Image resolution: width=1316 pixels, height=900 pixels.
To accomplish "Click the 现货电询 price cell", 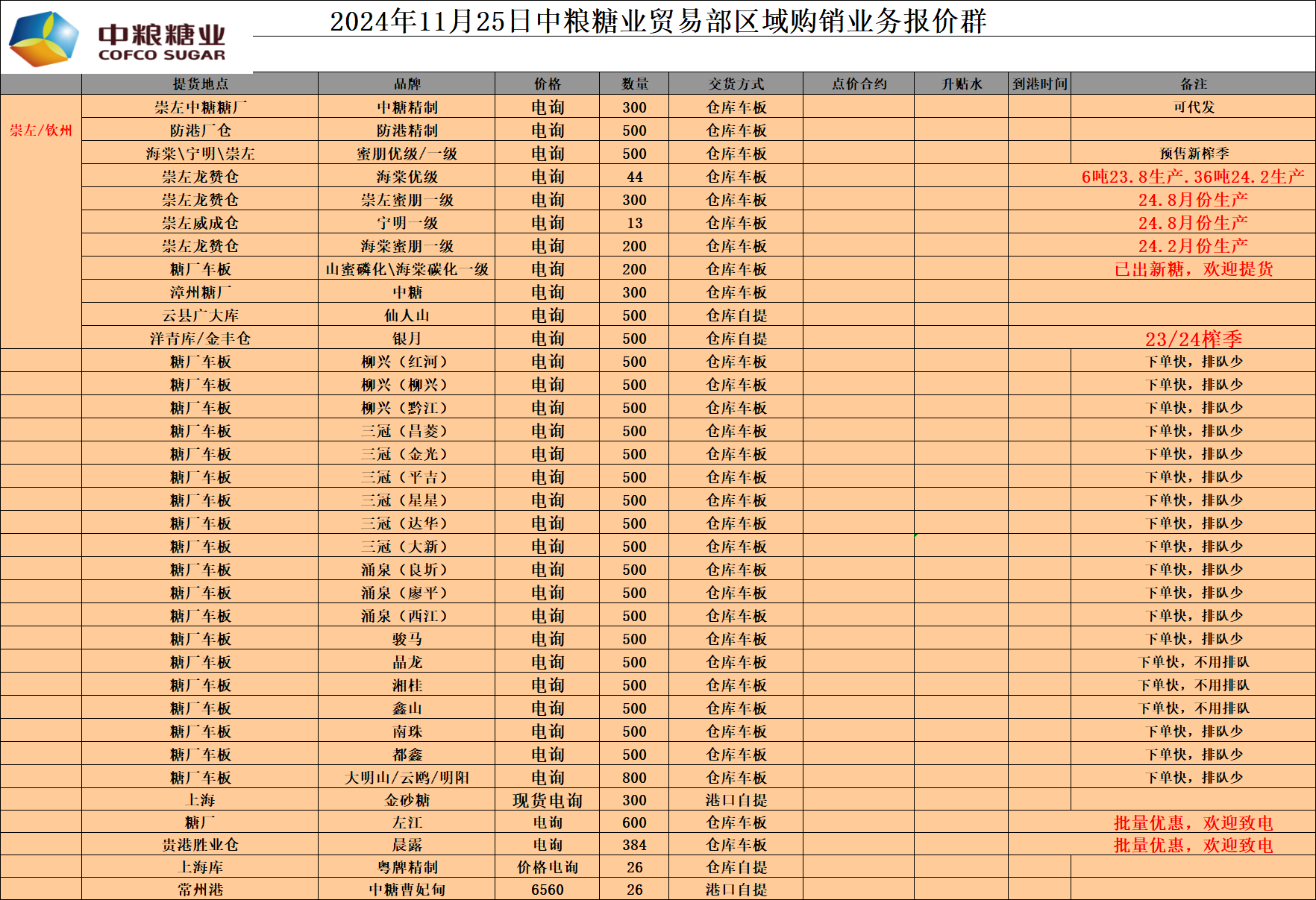I will [x=547, y=800].
